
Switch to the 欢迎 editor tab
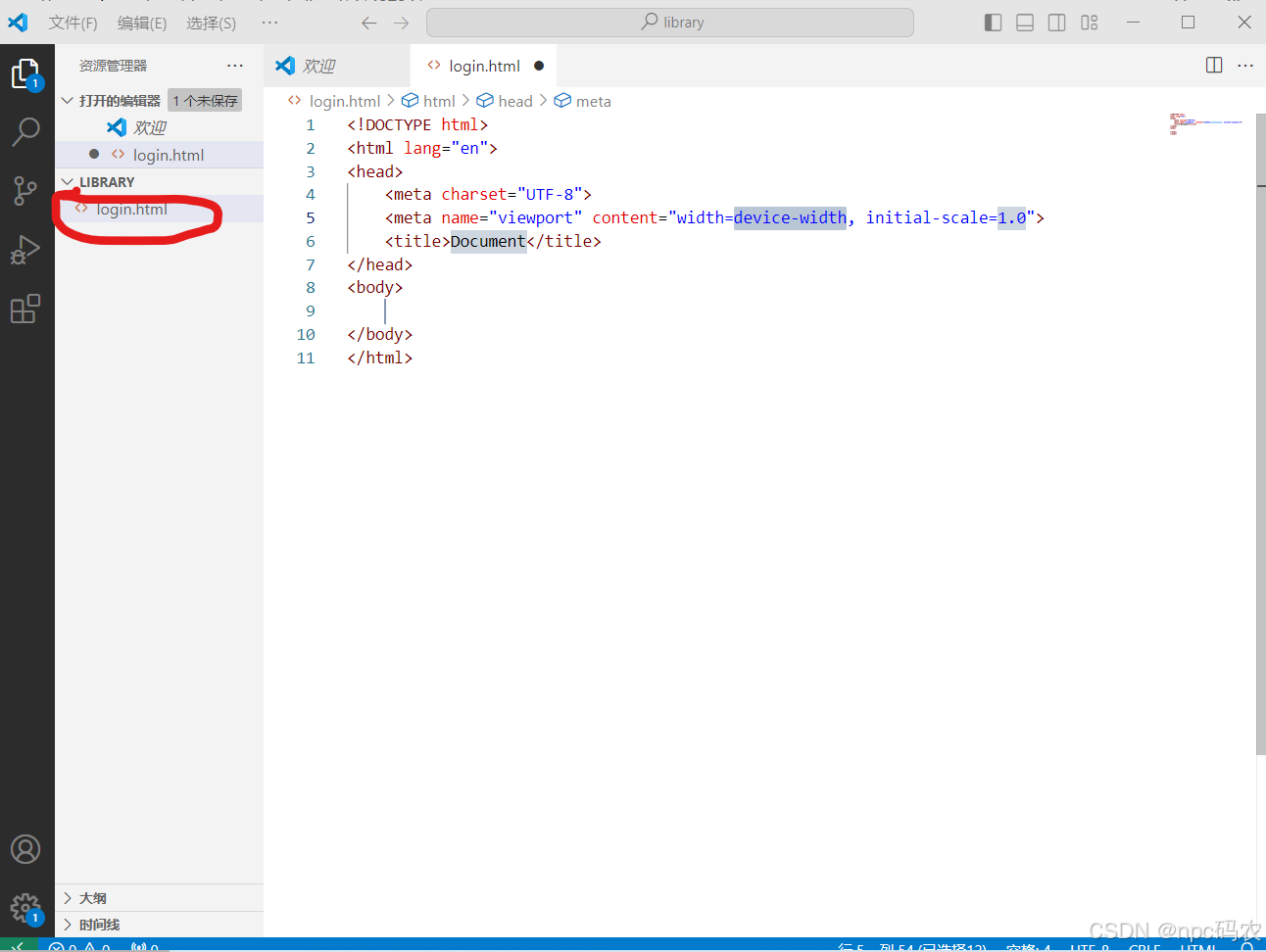[x=337, y=66]
